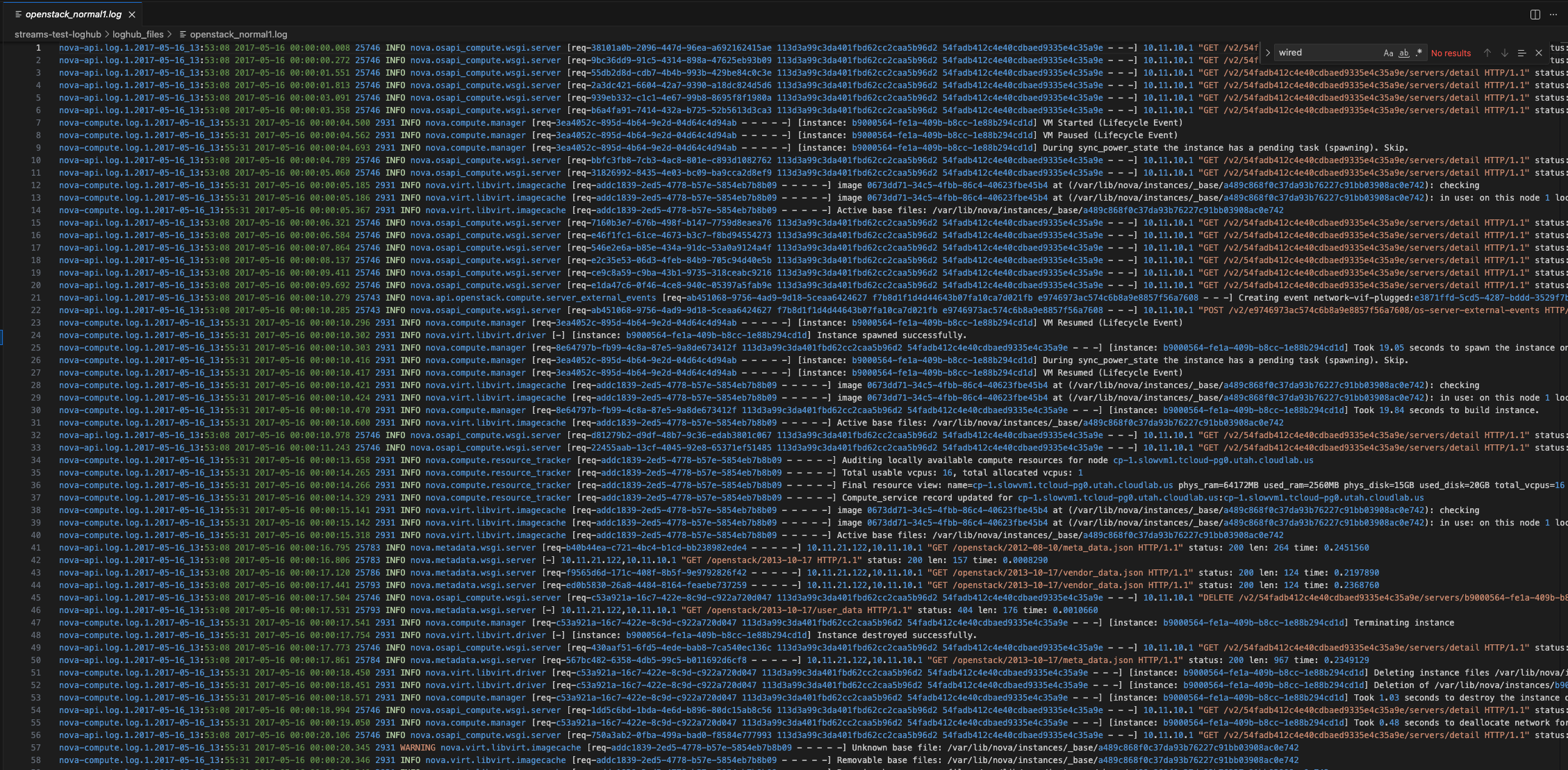
Task: Go to previous match arrow
Action: pos(1487,53)
